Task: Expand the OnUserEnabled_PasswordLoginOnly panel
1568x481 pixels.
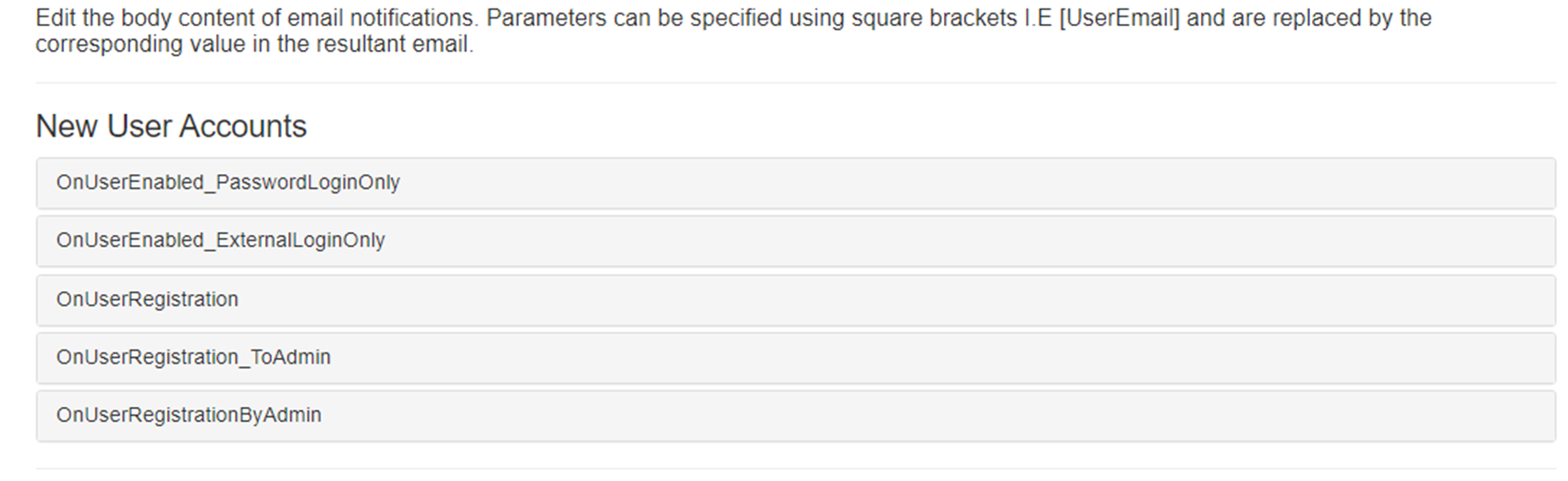Action: (795, 183)
